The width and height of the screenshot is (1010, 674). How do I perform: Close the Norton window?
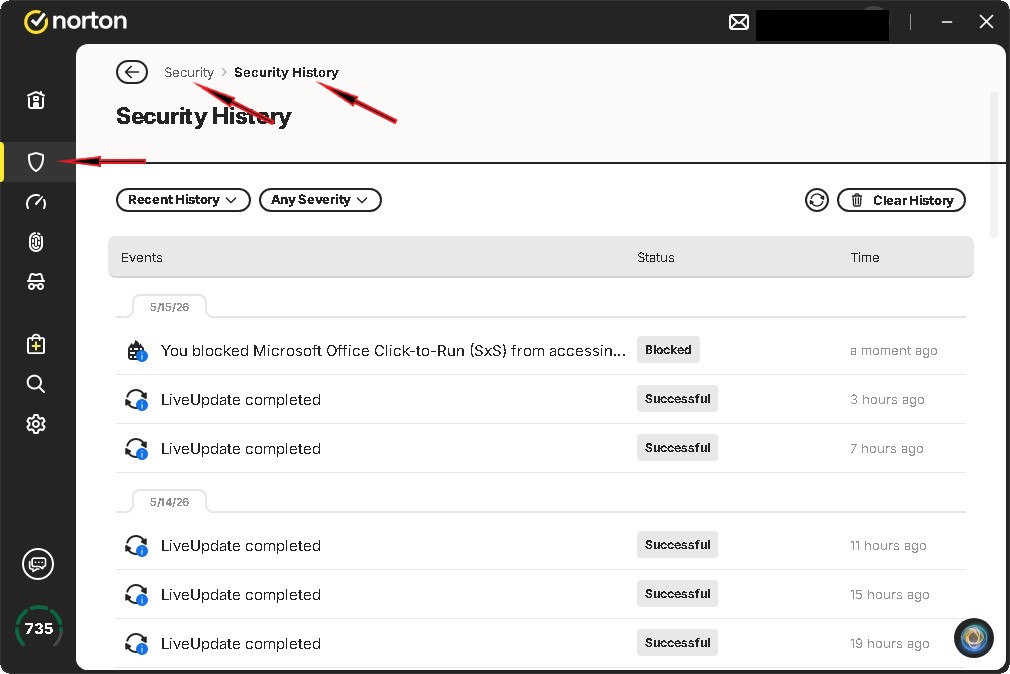(x=986, y=22)
